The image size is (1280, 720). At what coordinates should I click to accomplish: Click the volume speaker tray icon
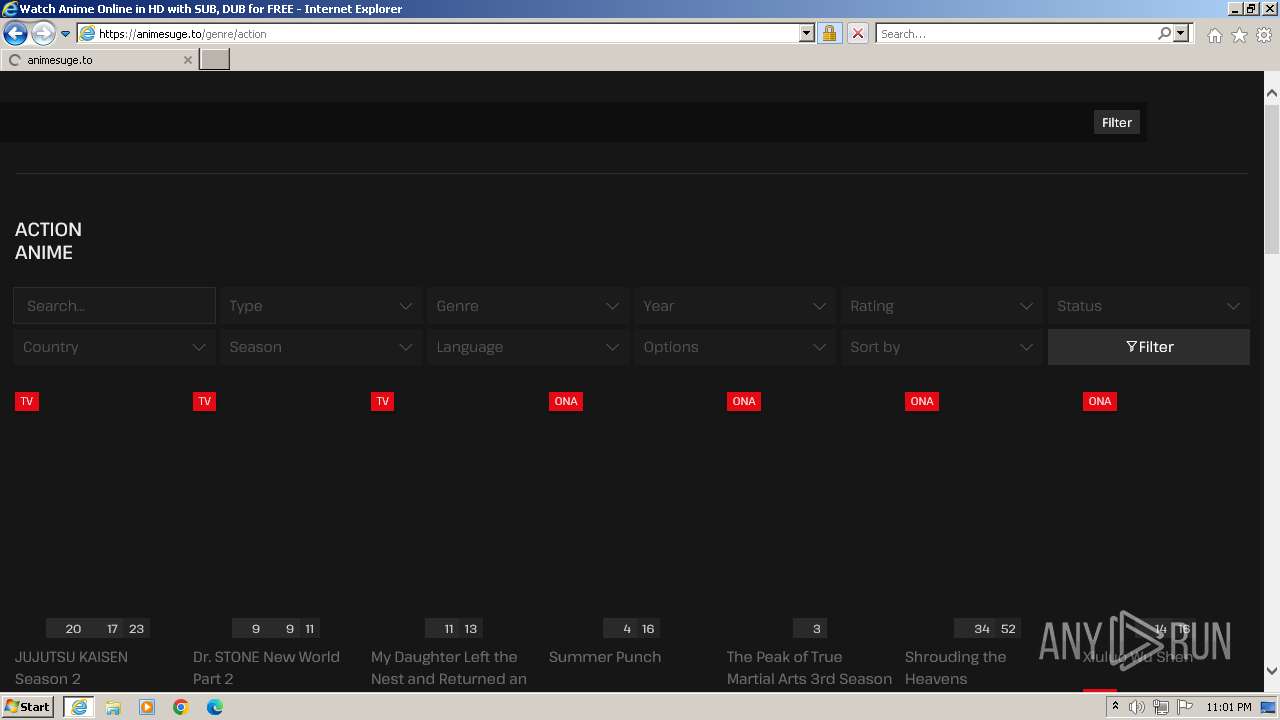1137,707
